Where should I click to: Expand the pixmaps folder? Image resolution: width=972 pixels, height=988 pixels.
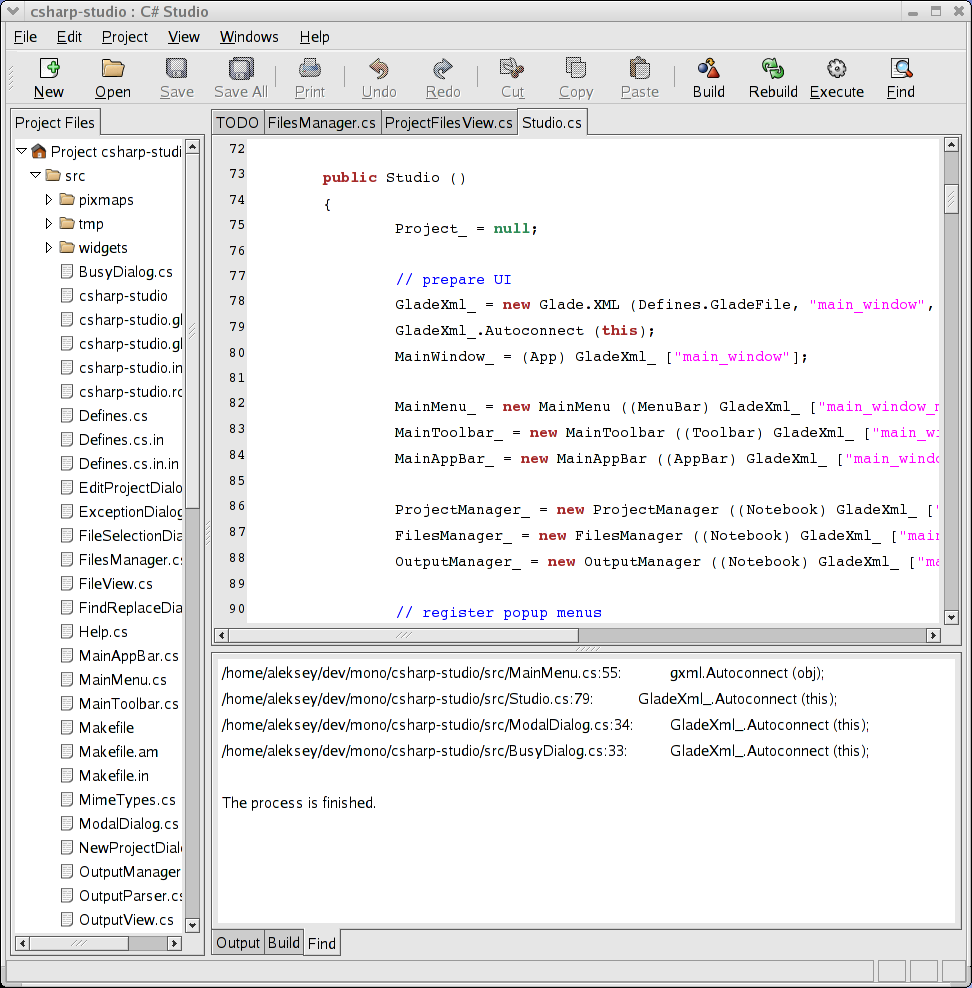tap(48, 200)
